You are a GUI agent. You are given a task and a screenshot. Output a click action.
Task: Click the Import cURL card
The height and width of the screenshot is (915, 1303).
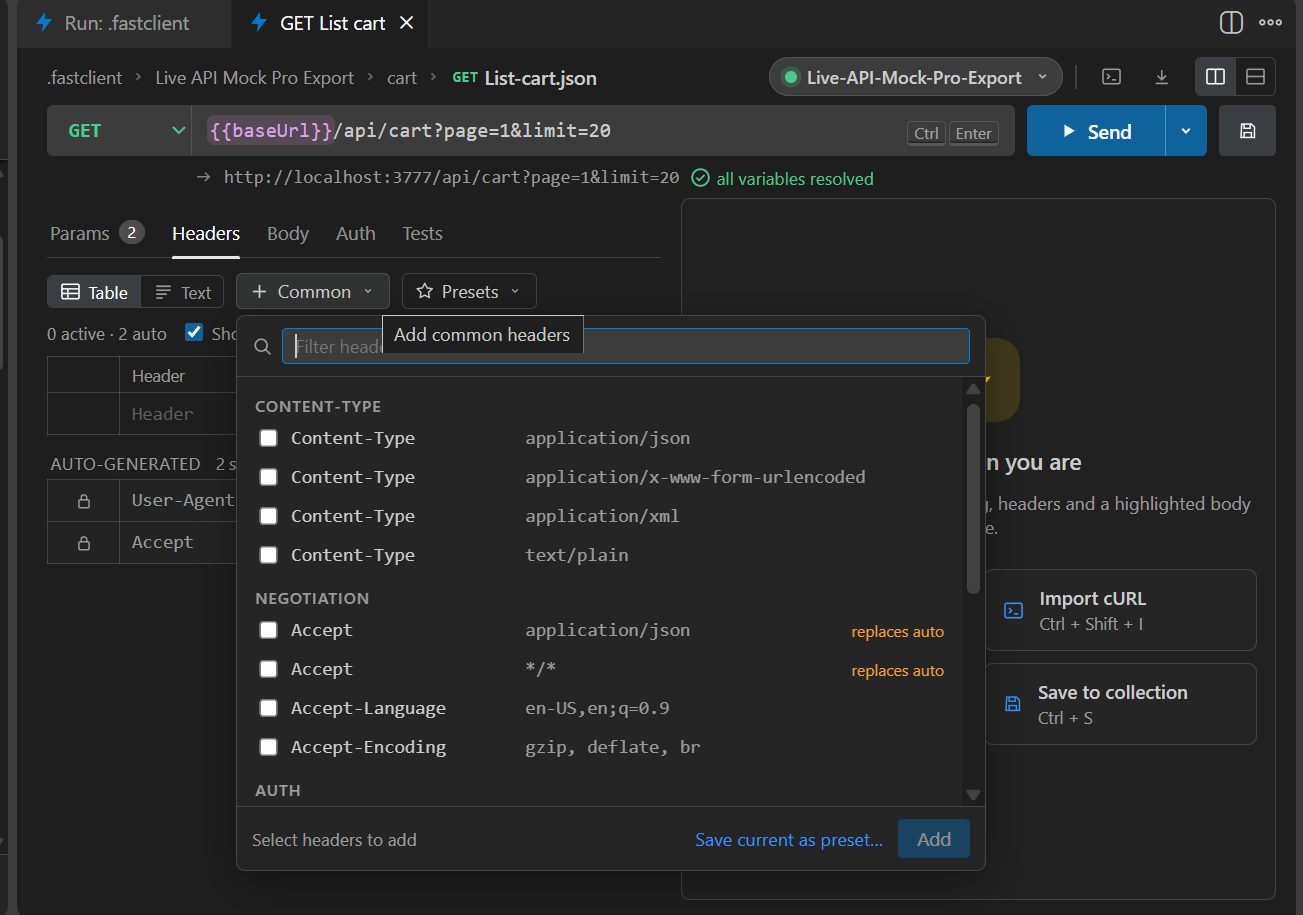point(1120,610)
